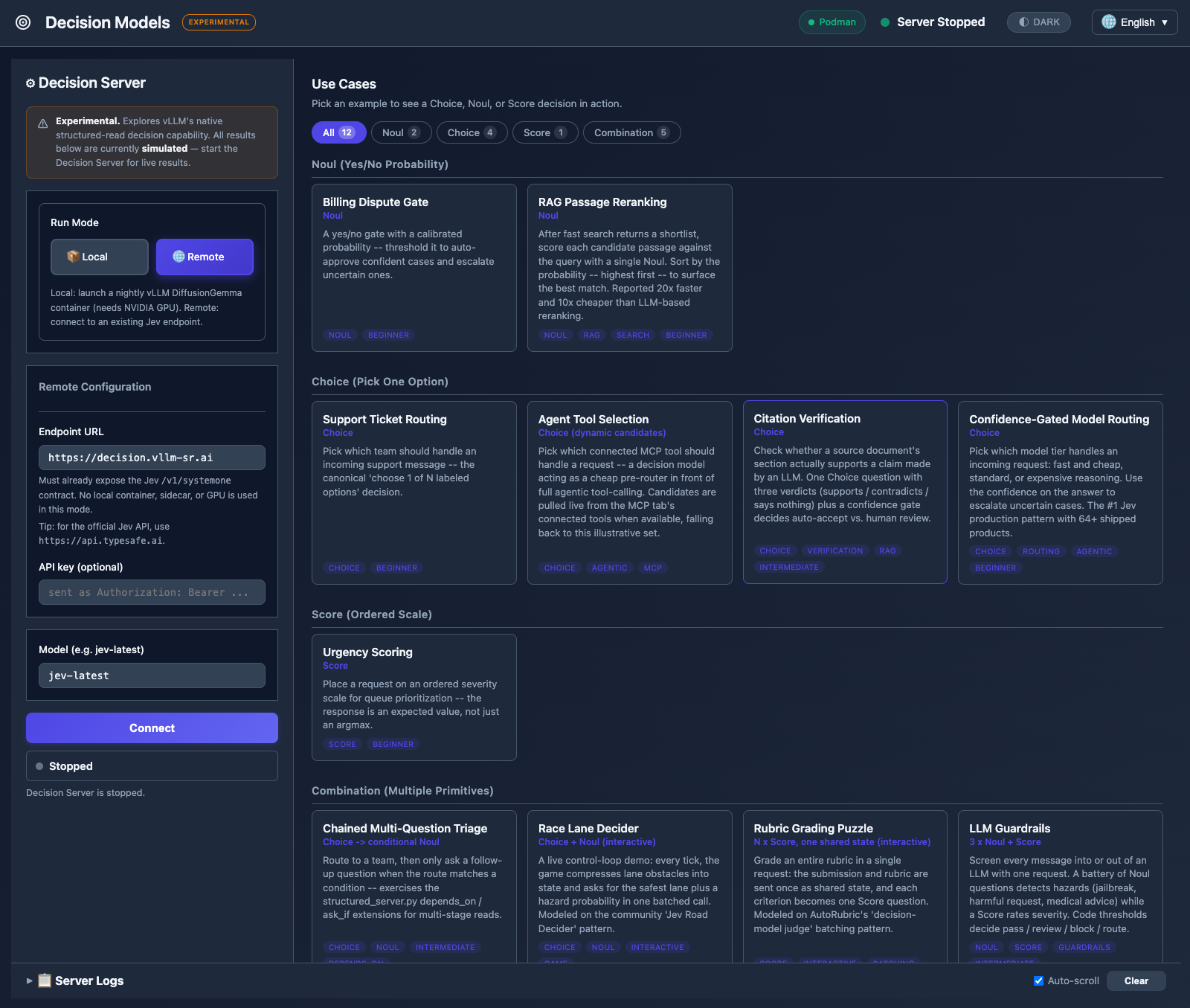The width and height of the screenshot is (1190, 1008).
Task: Click the EXPERIMENTAL badge
Action: (219, 22)
